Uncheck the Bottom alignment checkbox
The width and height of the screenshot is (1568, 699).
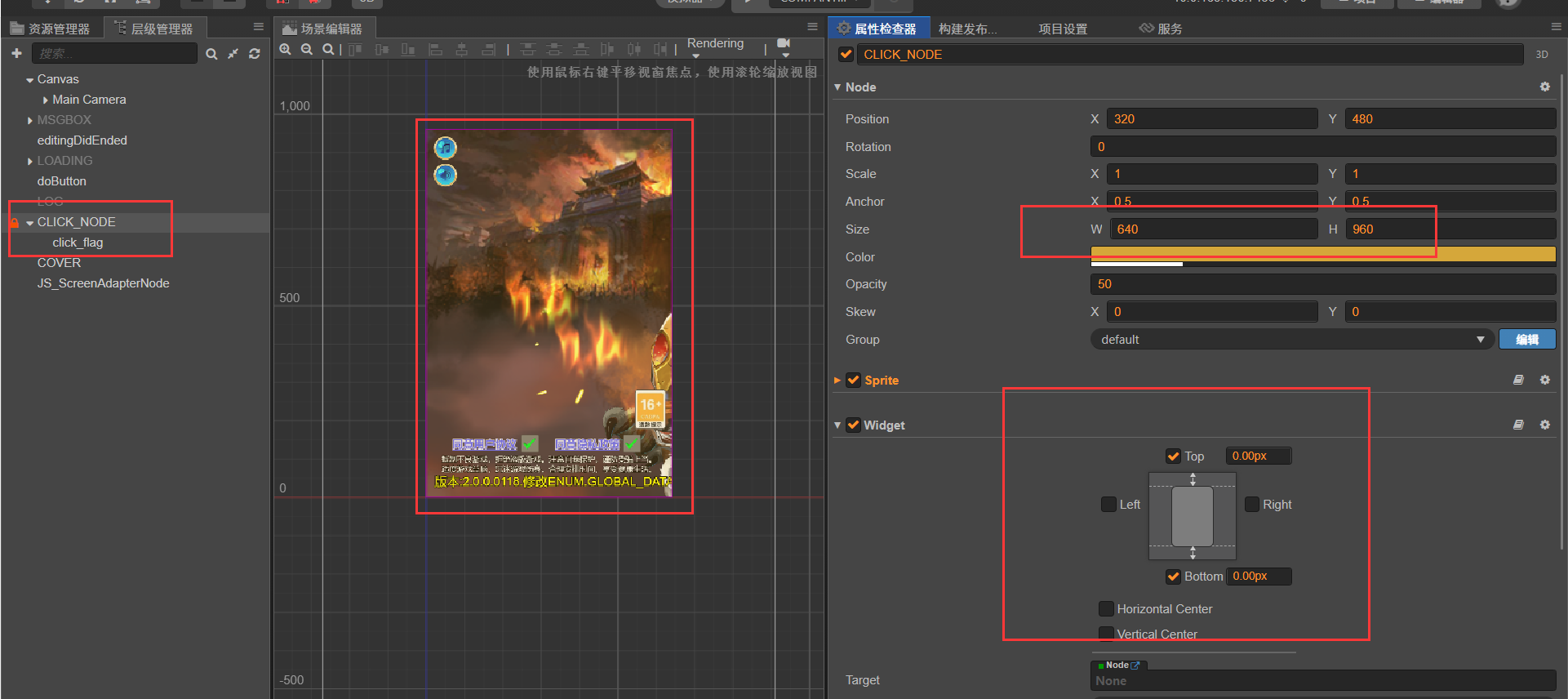(x=1174, y=576)
